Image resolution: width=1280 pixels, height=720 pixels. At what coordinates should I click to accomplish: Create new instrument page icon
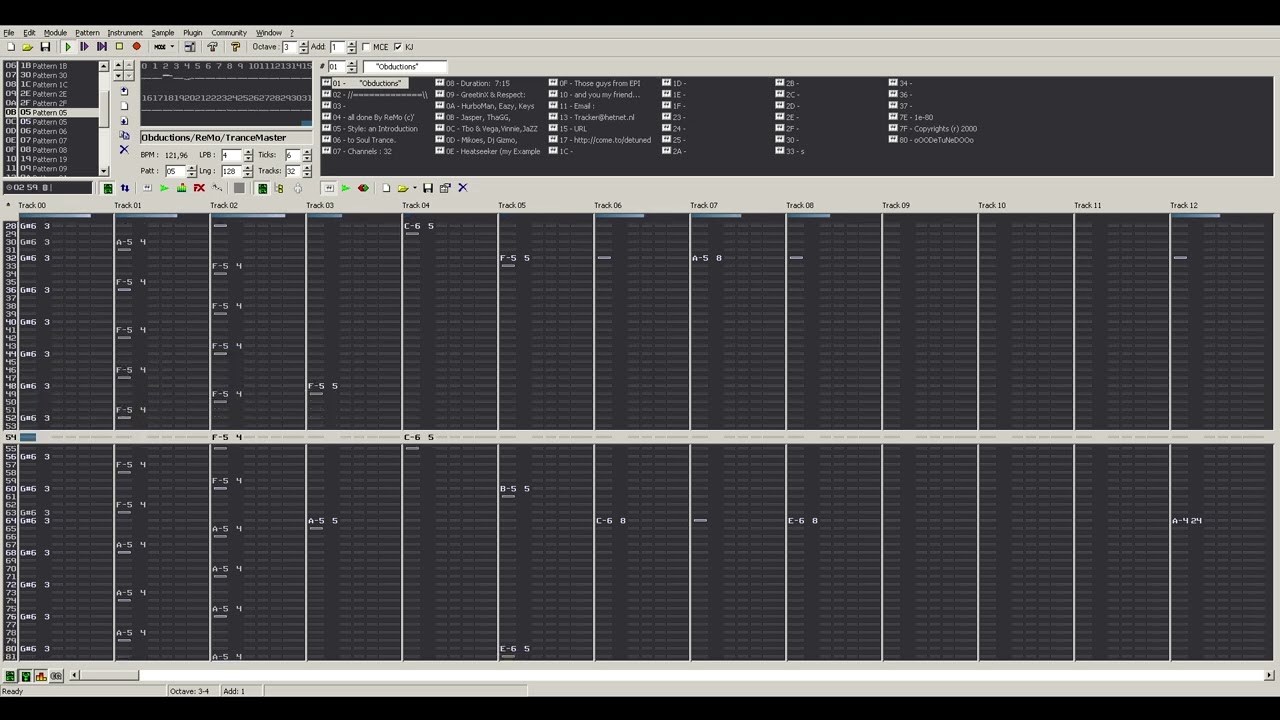pyautogui.click(x=386, y=188)
